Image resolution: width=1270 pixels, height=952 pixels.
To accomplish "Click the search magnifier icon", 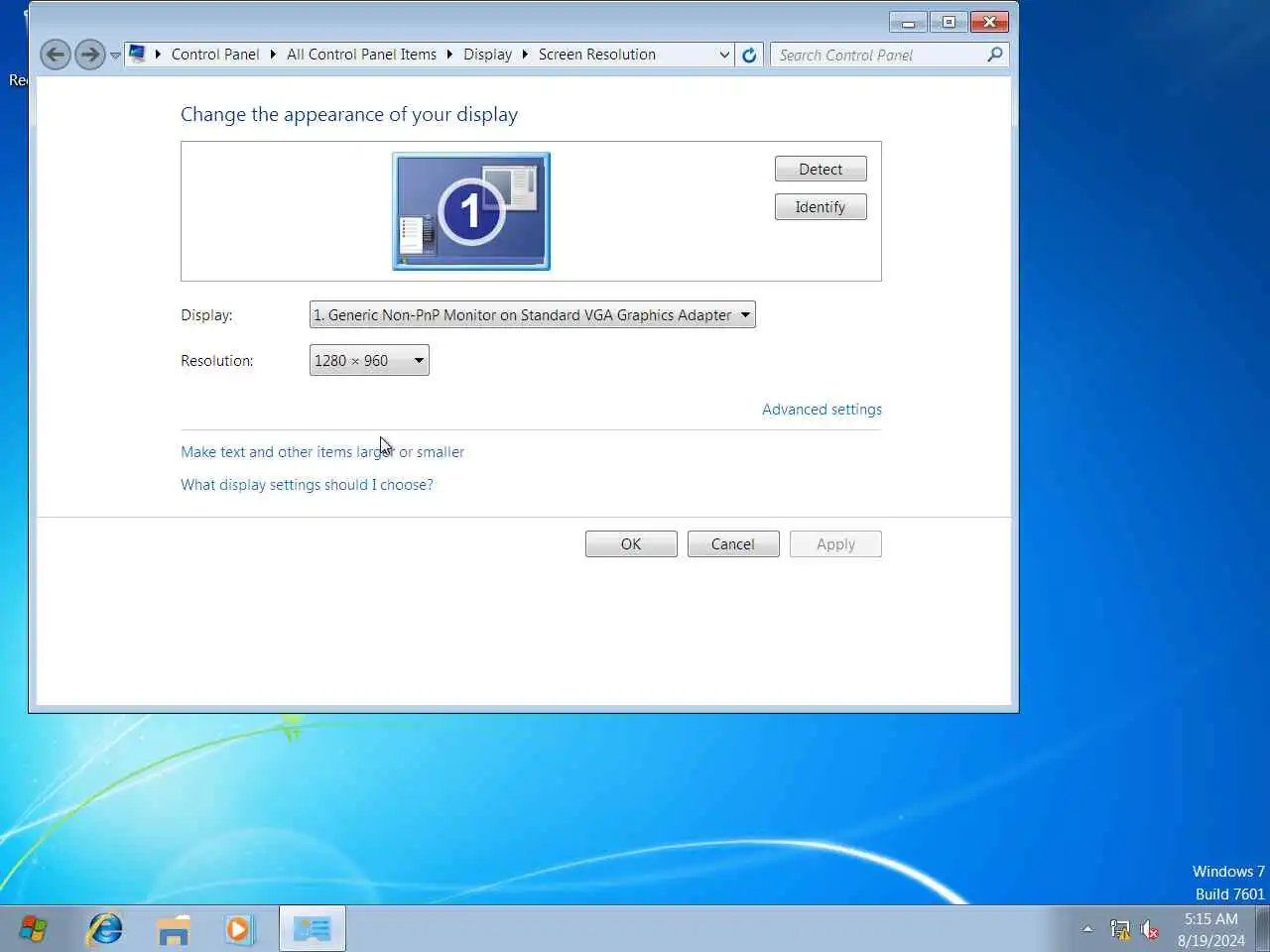I will click(x=995, y=55).
